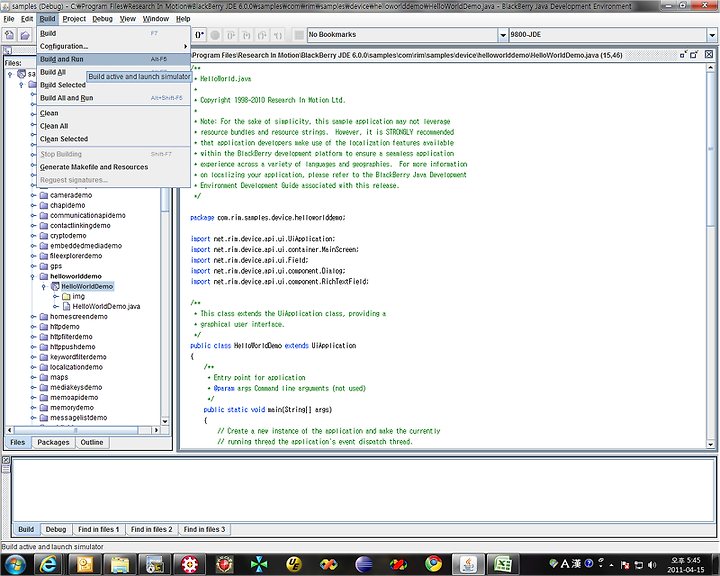Expand the img folder node
Viewport: 720px width, 576px height.
[56, 297]
